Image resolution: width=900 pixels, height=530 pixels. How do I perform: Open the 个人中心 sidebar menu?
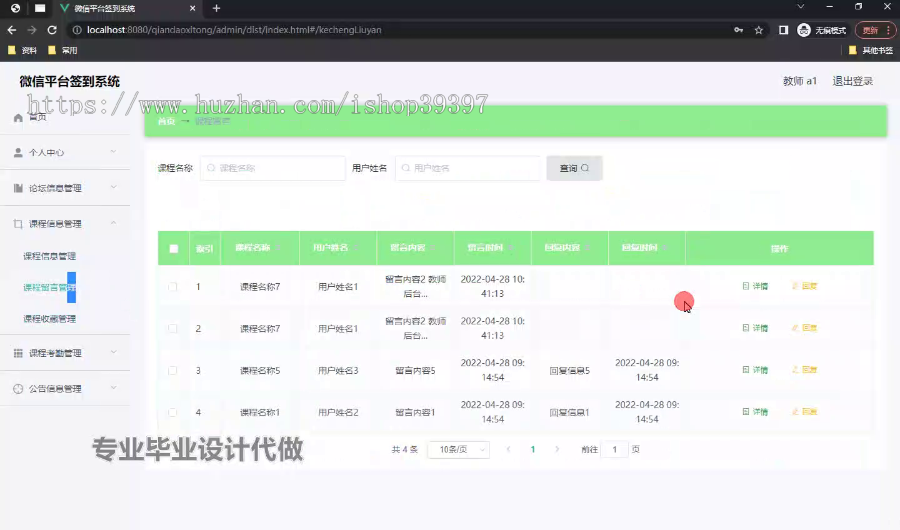pyautogui.click(x=65, y=153)
